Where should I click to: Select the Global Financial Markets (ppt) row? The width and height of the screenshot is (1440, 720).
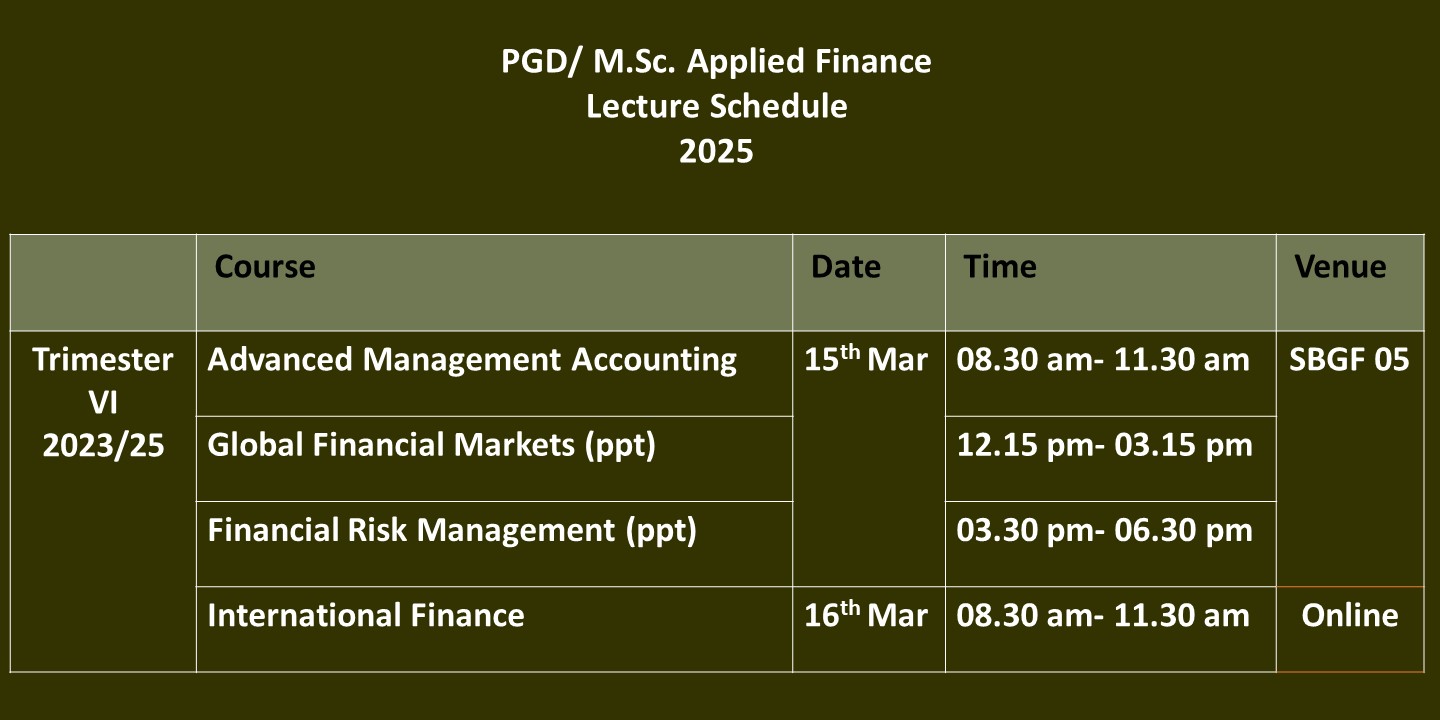494,459
